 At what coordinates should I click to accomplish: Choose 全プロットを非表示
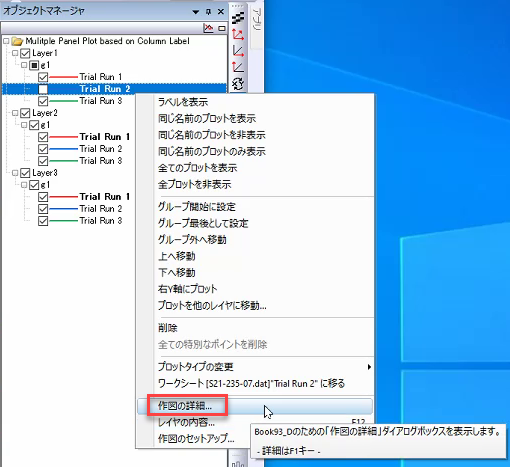[255, 184]
